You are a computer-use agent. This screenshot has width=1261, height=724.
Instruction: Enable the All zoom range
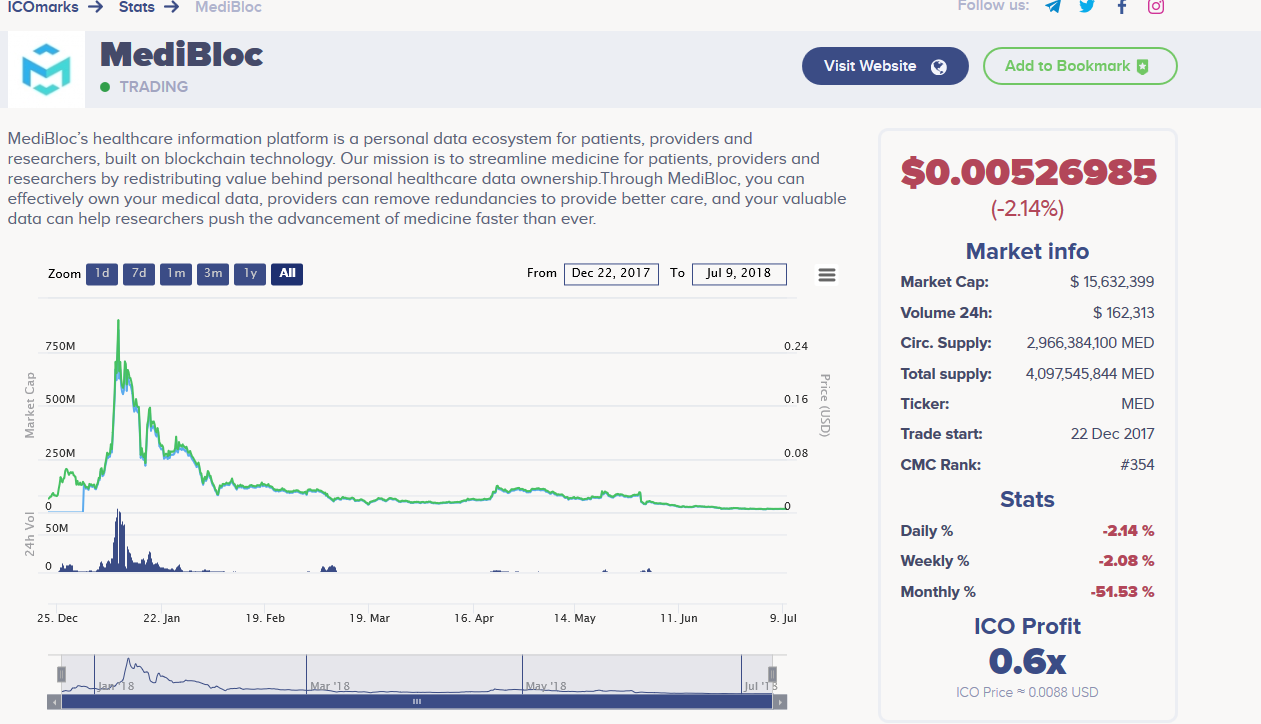tap(287, 274)
